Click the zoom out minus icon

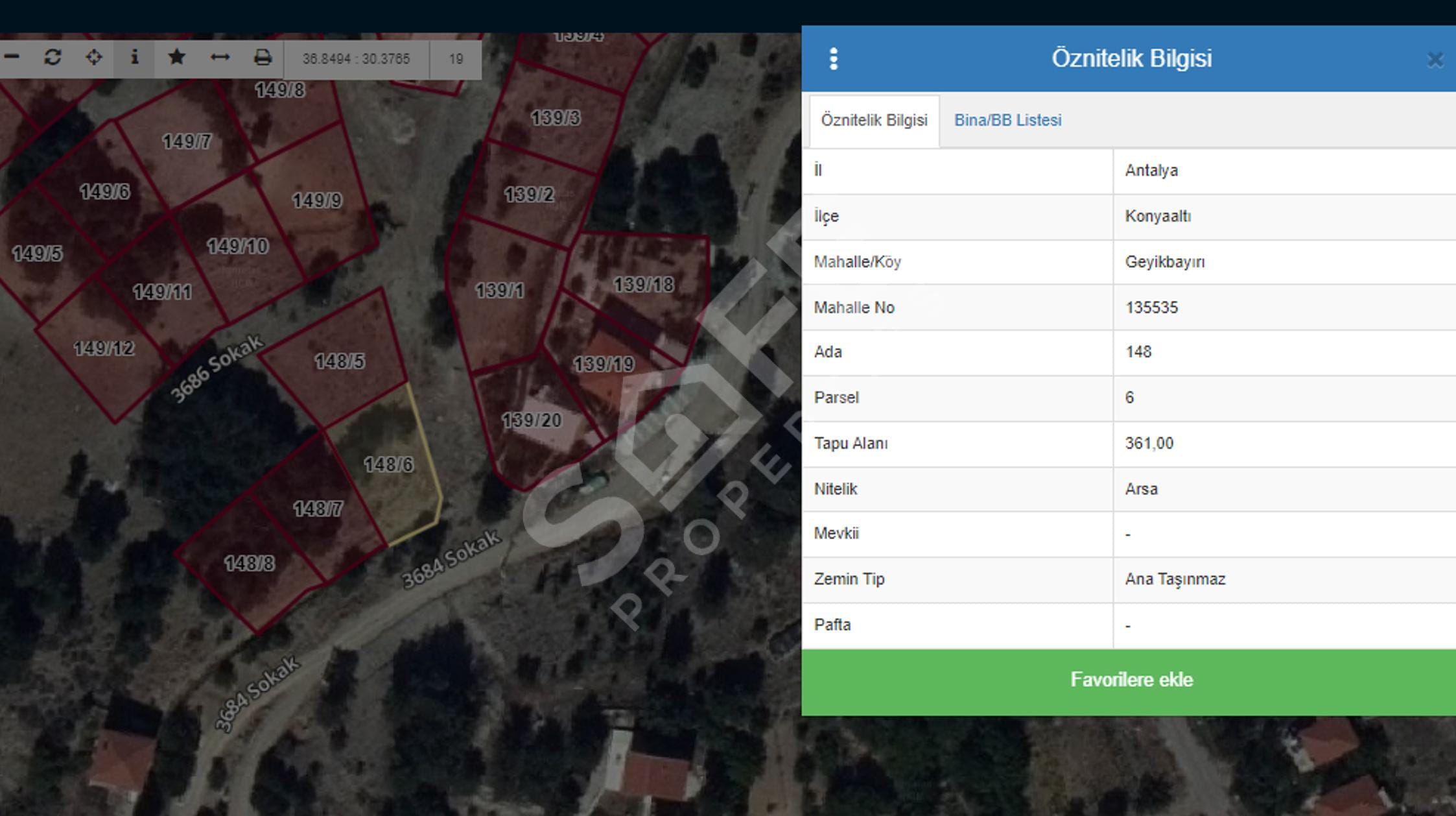[x=12, y=58]
